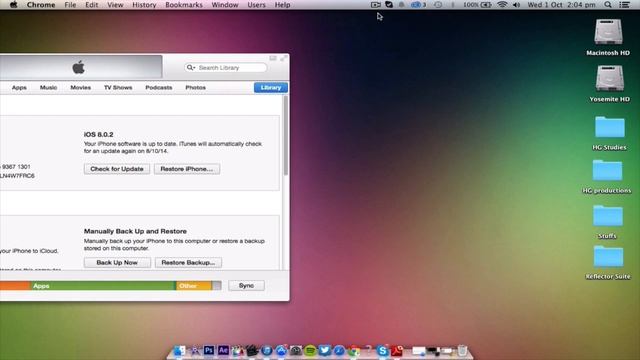Click the Other storage segment
Viewport: 640px width, 360px height.
pos(194,286)
